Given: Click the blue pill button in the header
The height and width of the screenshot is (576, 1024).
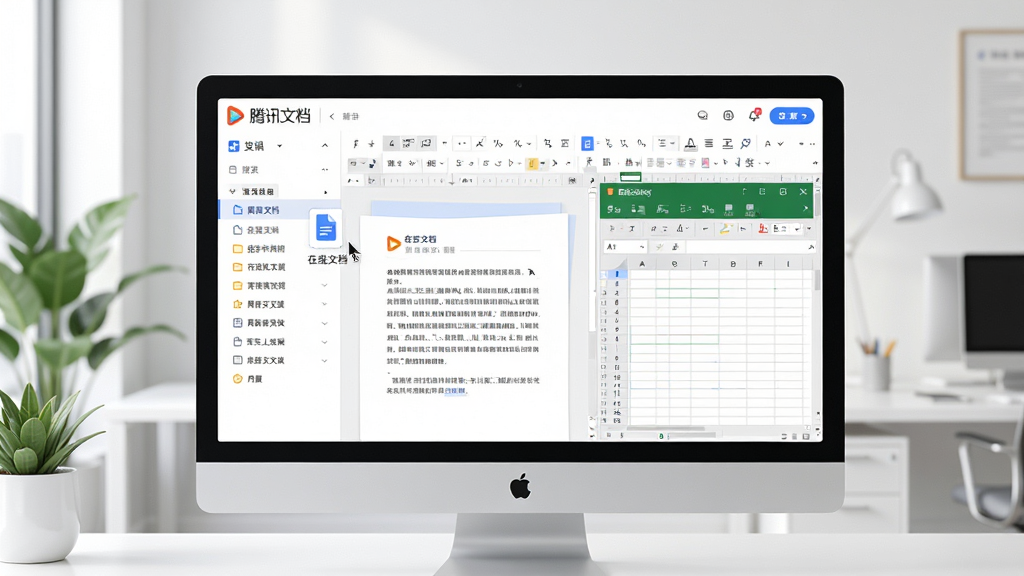Looking at the screenshot, I should click(792, 116).
